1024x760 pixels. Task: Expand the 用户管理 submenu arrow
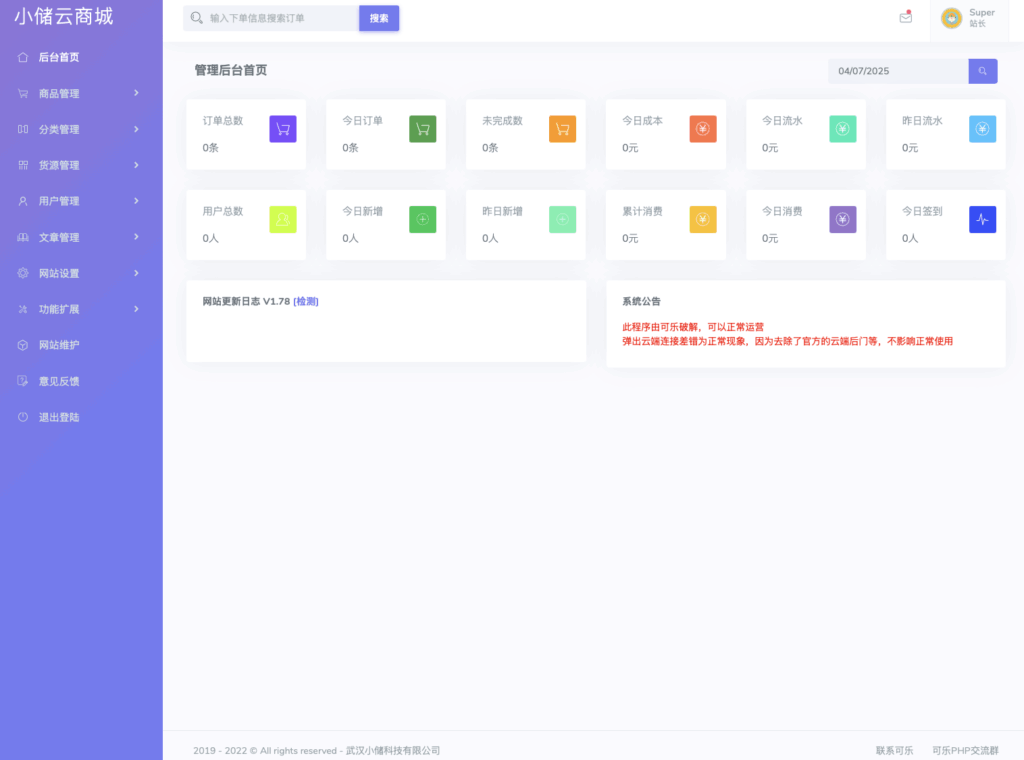(136, 201)
